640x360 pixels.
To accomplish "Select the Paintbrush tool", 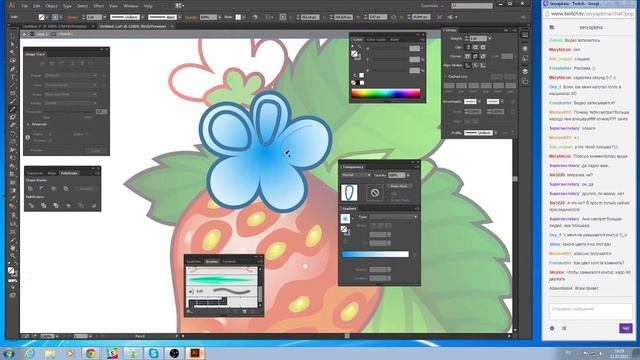I will click(12, 101).
